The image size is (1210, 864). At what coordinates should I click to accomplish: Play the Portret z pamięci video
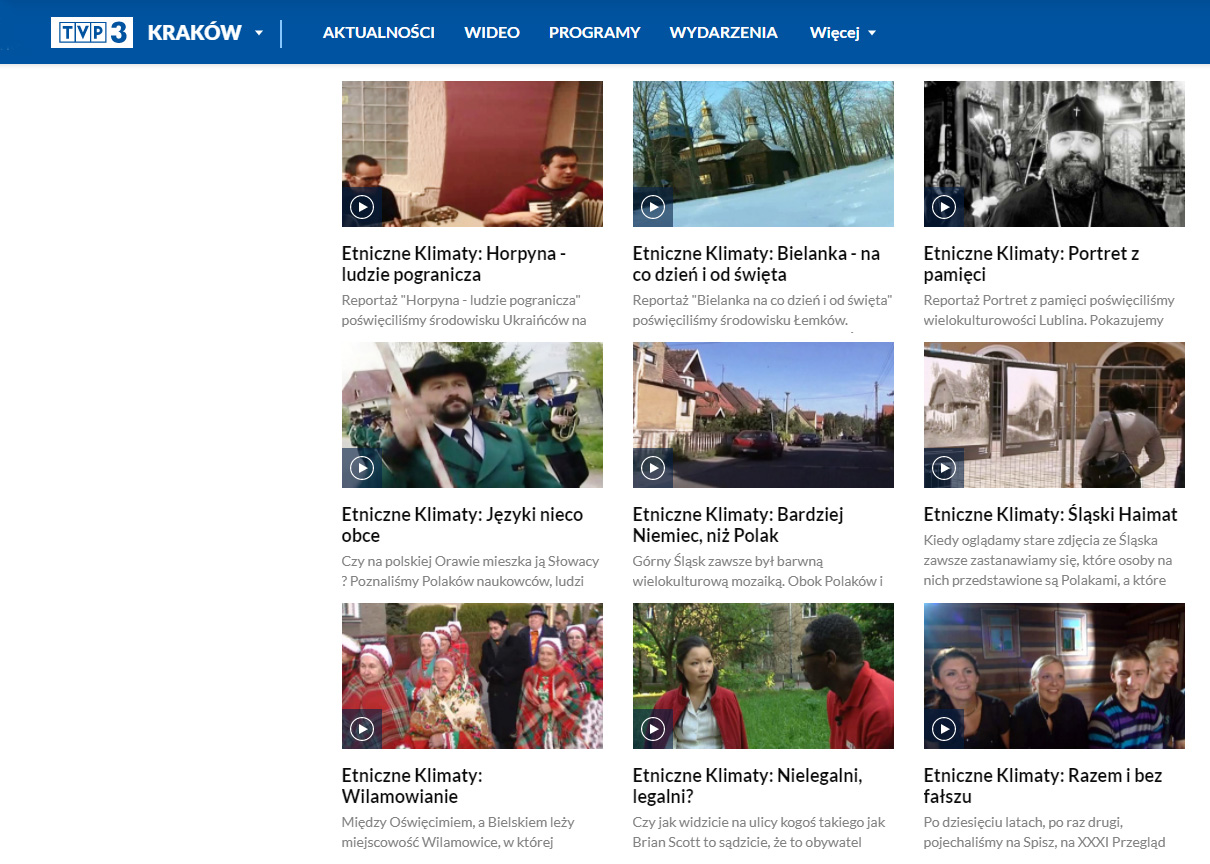[x=944, y=207]
